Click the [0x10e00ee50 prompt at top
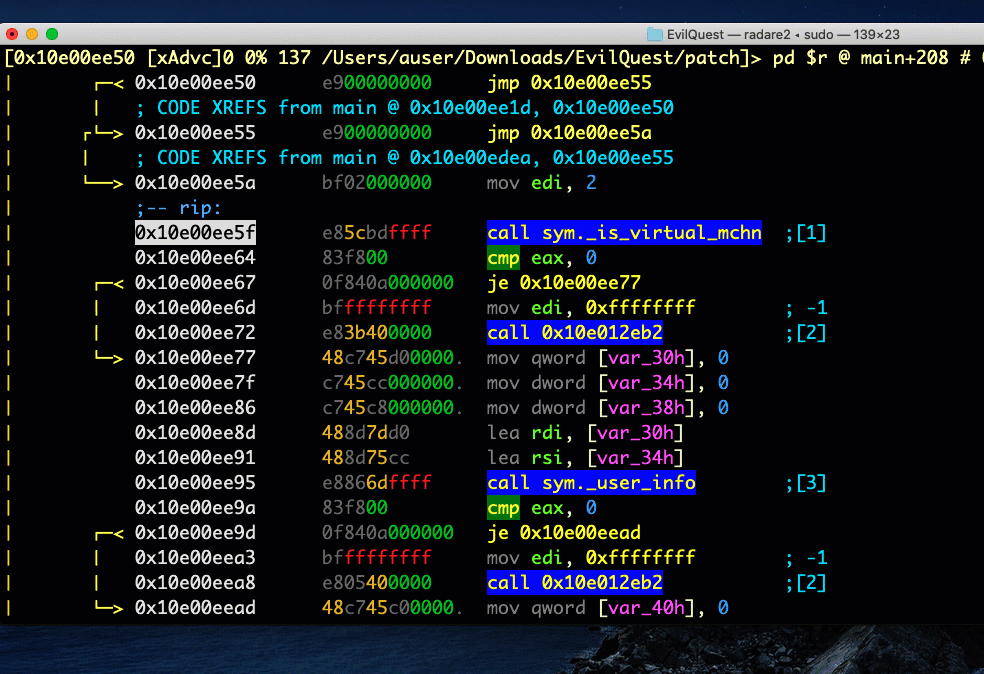This screenshot has width=984, height=674. pyautogui.click(x=73, y=58)
